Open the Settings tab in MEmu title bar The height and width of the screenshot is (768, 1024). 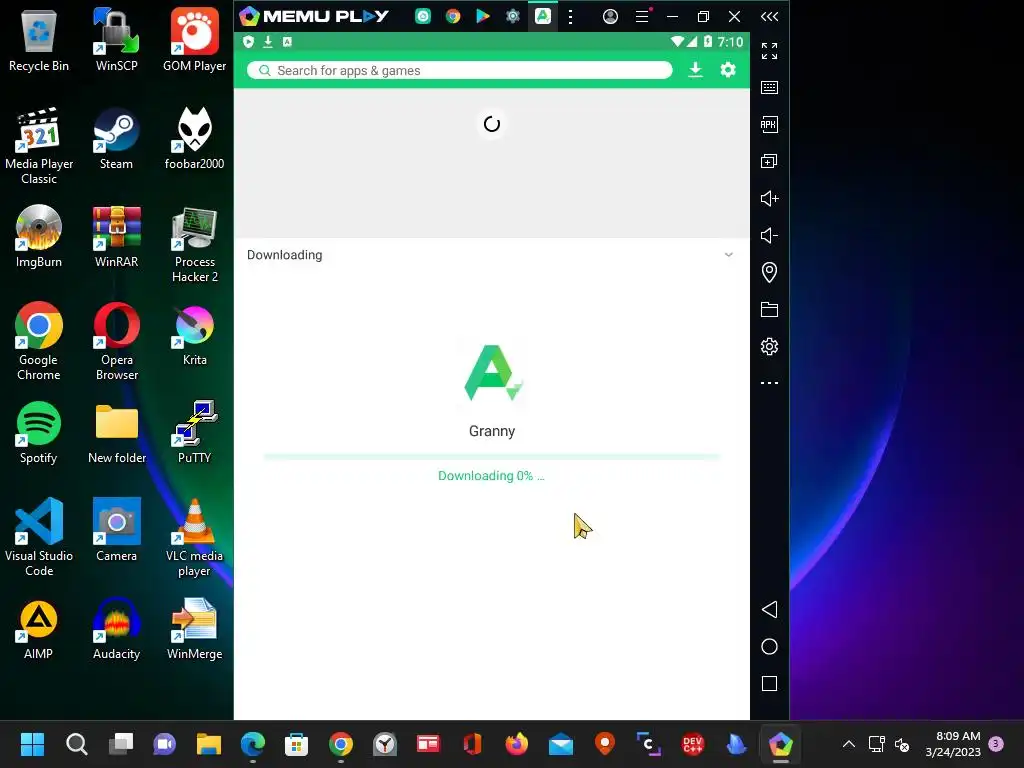pos(513,16)
